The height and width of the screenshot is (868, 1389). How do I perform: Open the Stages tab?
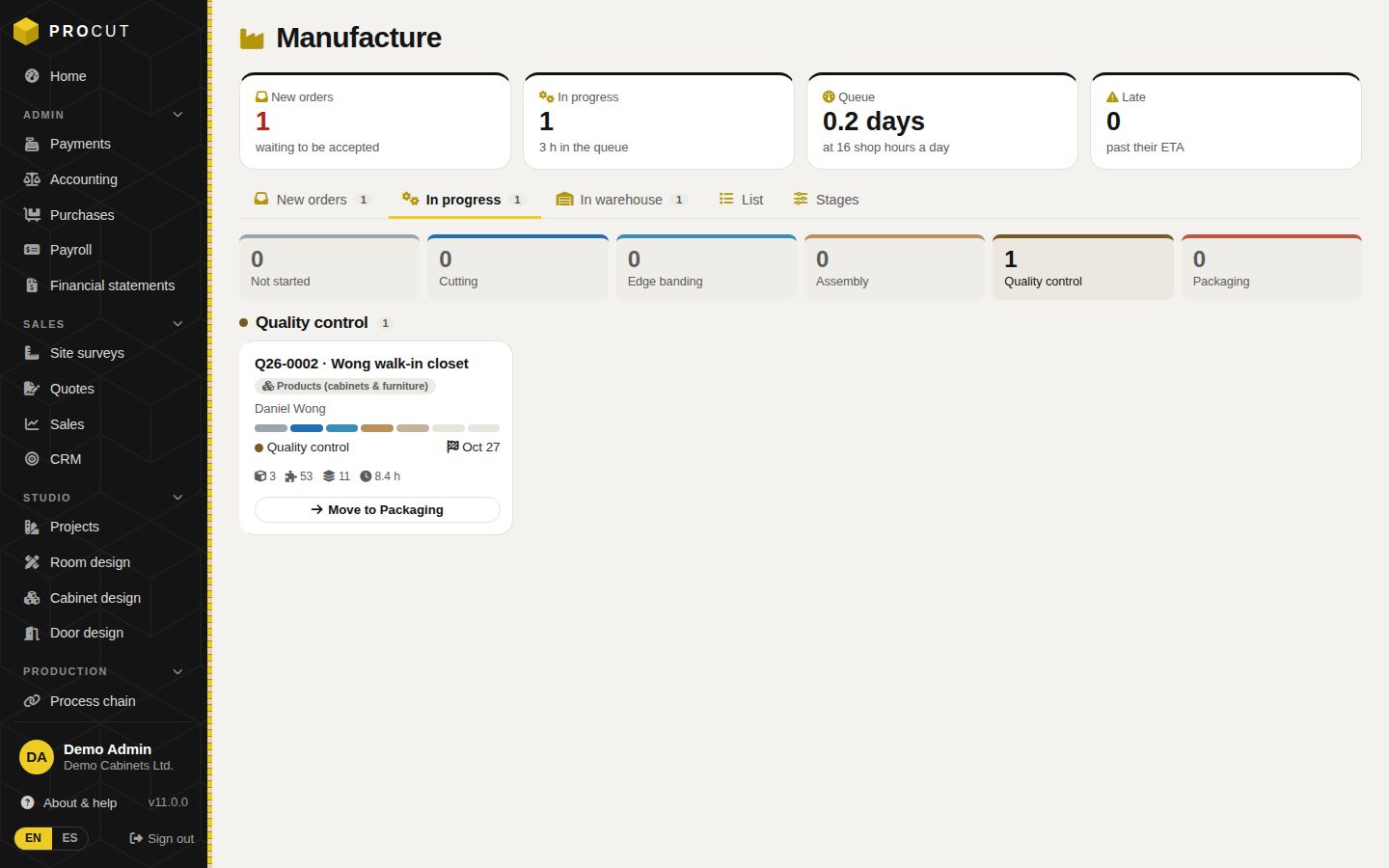(826, 200)
